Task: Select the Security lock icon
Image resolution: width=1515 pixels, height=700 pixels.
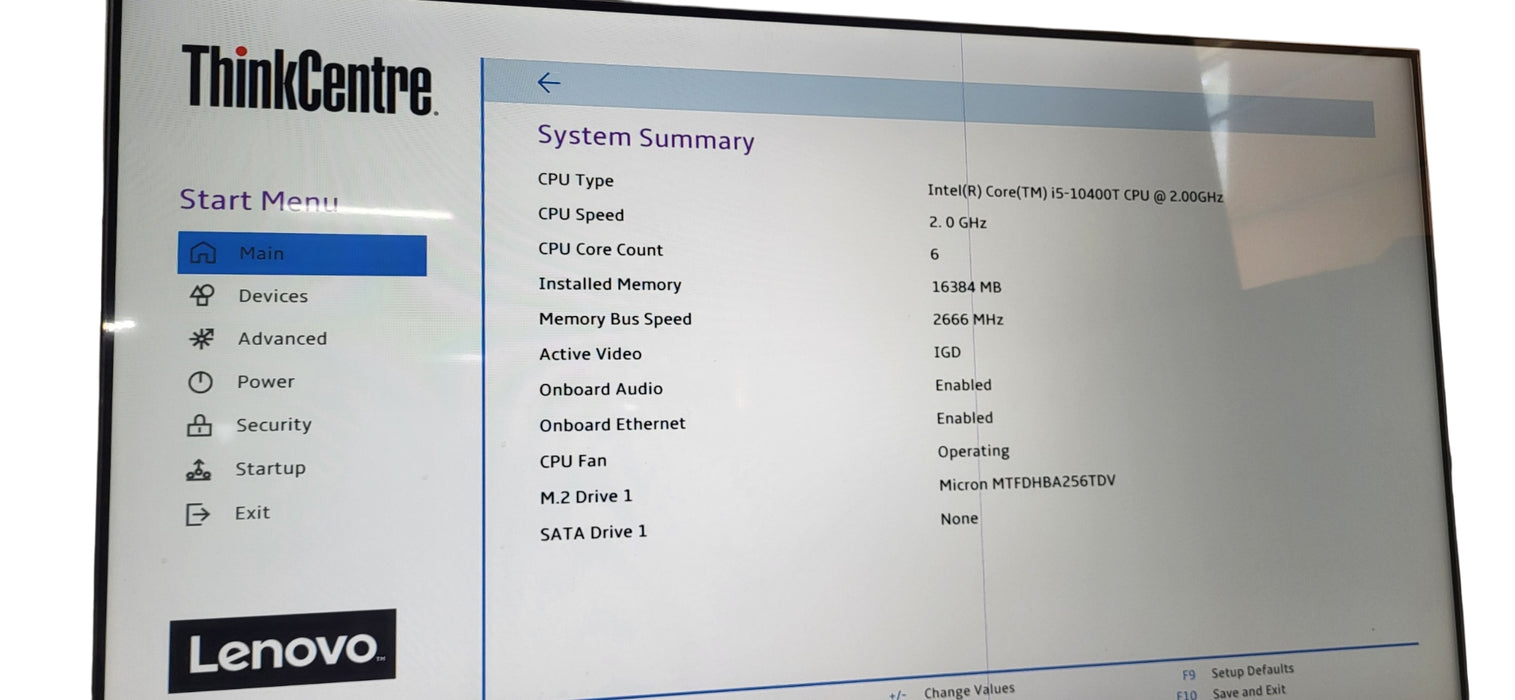Action: [199, 425]
